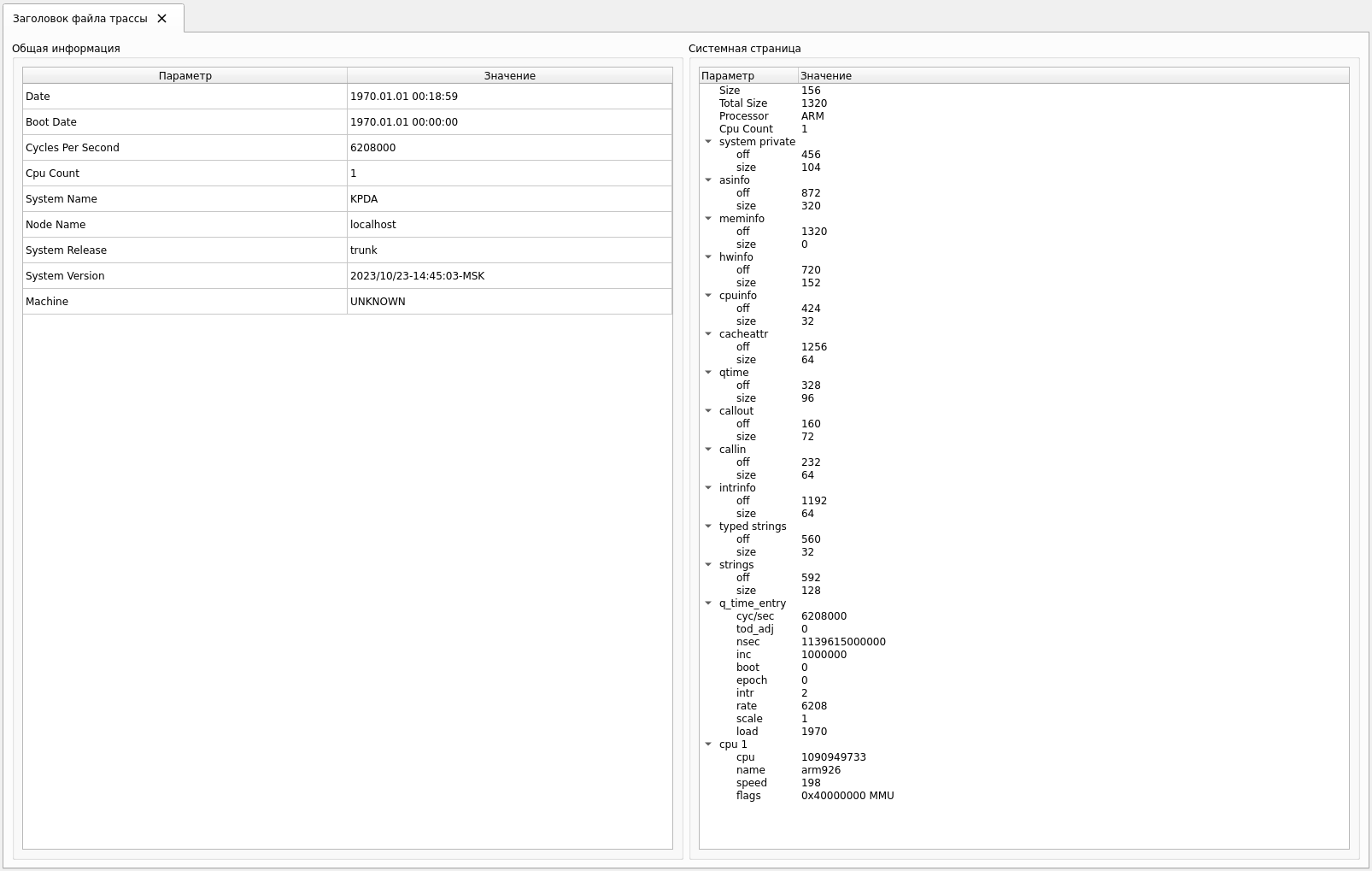Select the nsec entry under q_time_entry
This screenshot has width=1372, height=871.
[748, 642]
